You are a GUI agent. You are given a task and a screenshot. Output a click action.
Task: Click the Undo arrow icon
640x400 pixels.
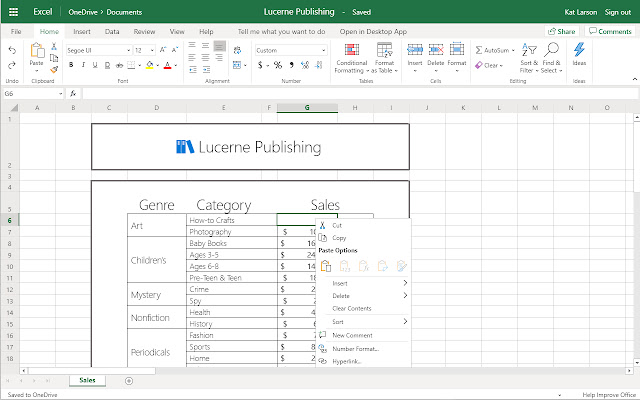pyautogui.click(x=11, y=50)
